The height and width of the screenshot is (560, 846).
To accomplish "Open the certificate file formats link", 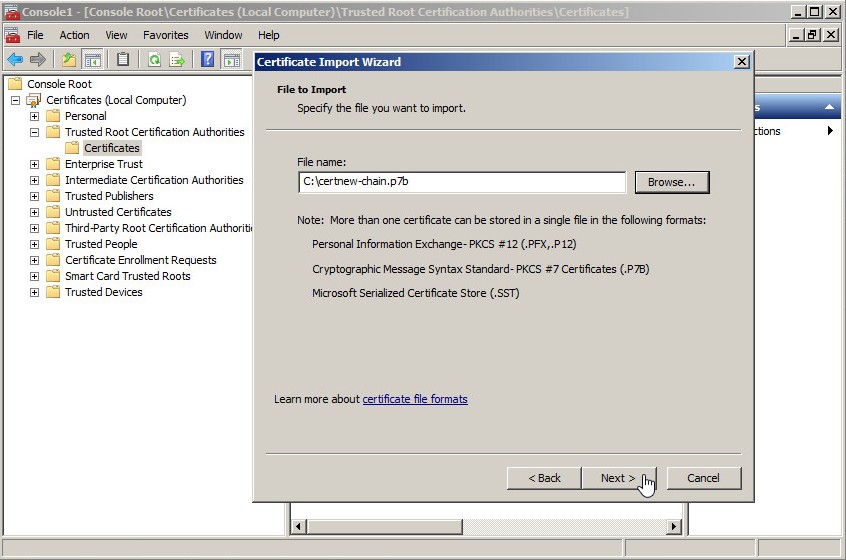I will click(x=414, y=399).
